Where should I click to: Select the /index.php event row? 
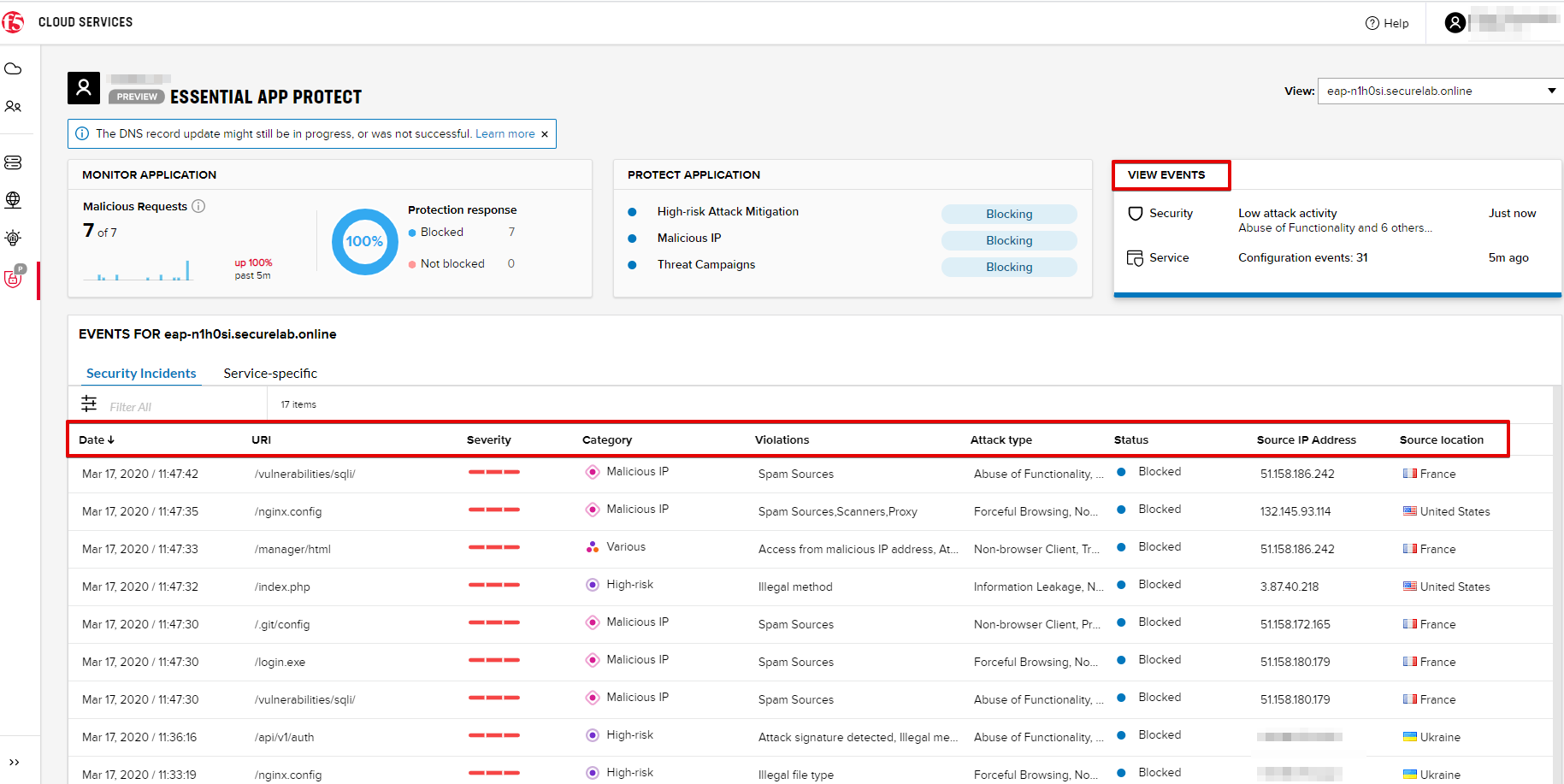(x=811, y=587)
